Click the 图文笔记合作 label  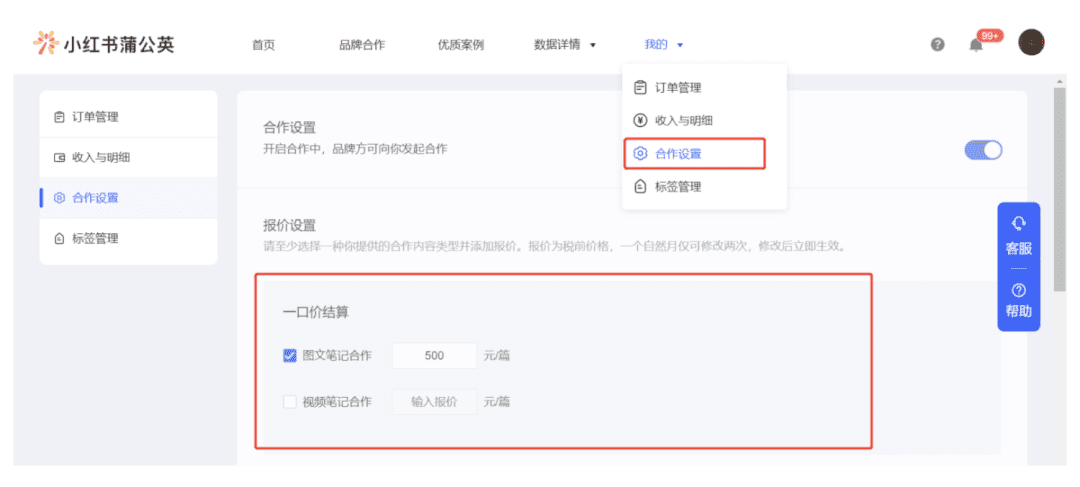click(x=337, y=355)
